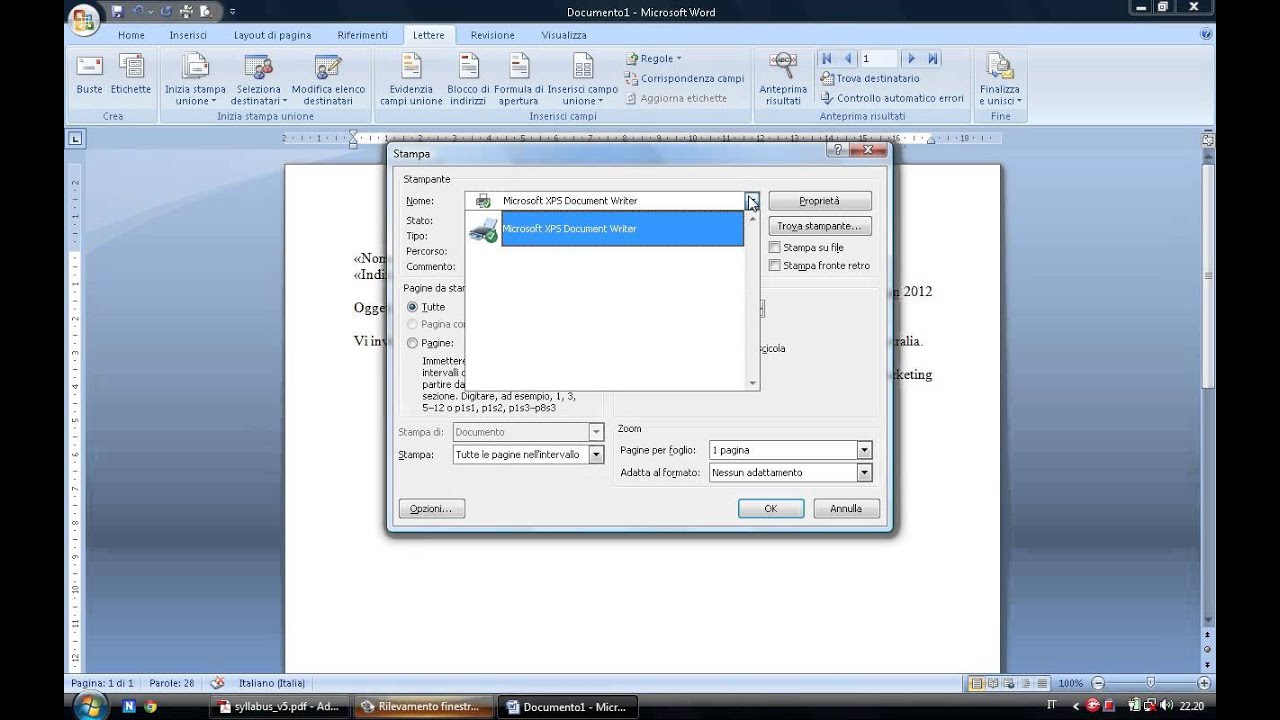Image resolution: width=1280 pixels, height=720 pixels.
Task: Open Inizia stampa unione menu
Action: pyautogui.click(x=195, y=80)
